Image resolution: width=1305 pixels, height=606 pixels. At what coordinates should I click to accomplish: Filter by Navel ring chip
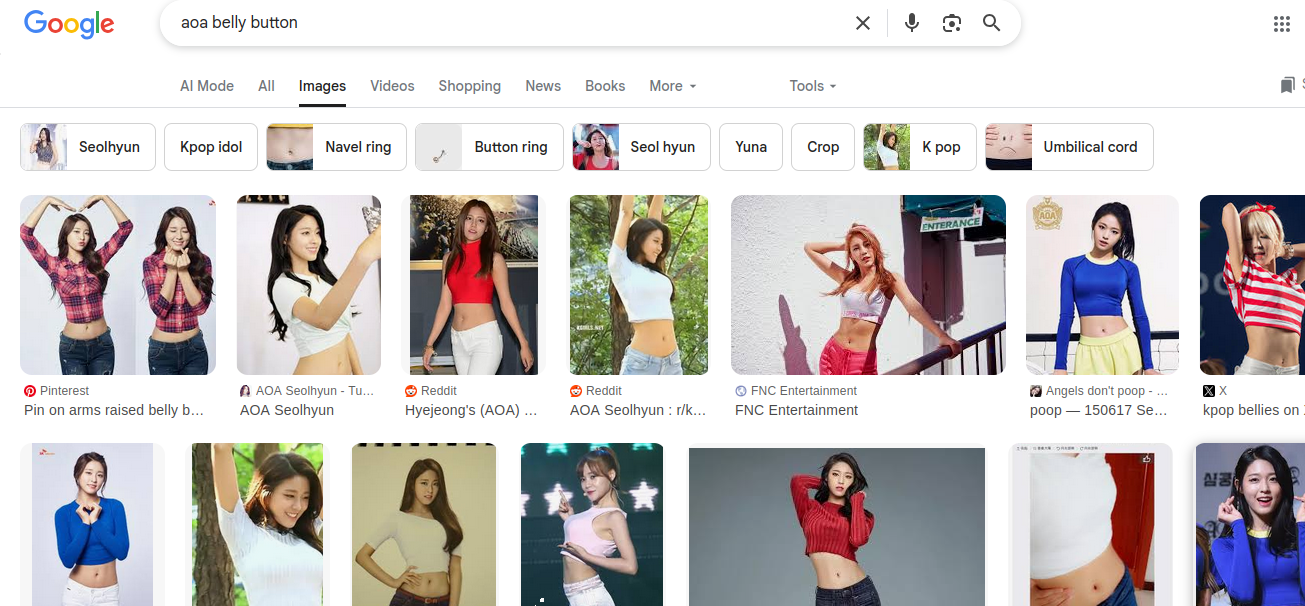coord(336,147)
